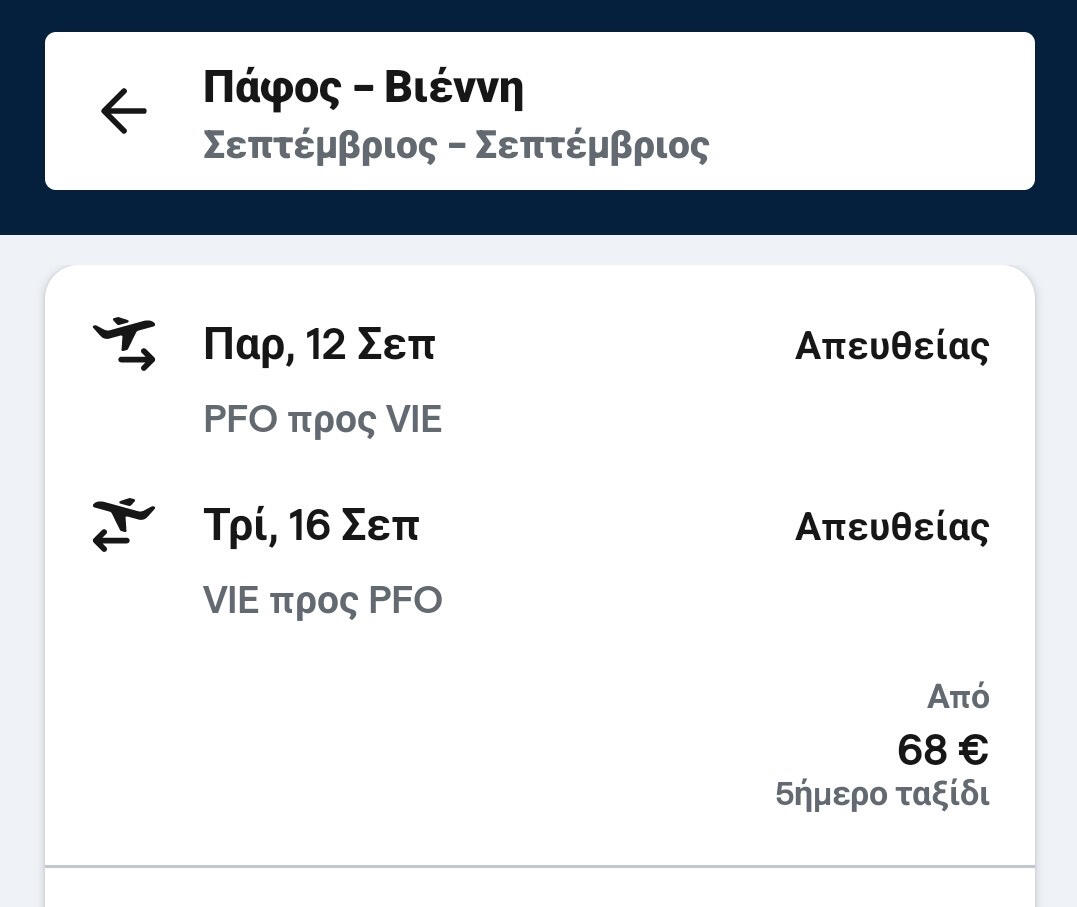This screenshot has width=1077, height=907.
Task: Click the PFO προς VIE route text
Action: click(322, 420)
